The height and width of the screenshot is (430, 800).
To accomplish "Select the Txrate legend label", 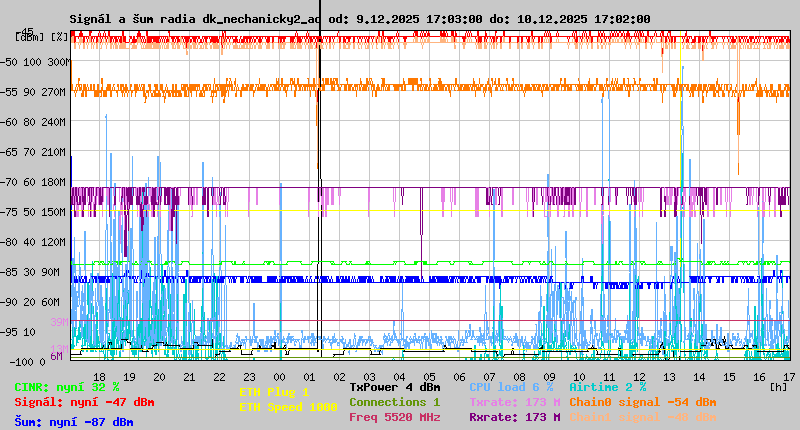I will point(514,402).
